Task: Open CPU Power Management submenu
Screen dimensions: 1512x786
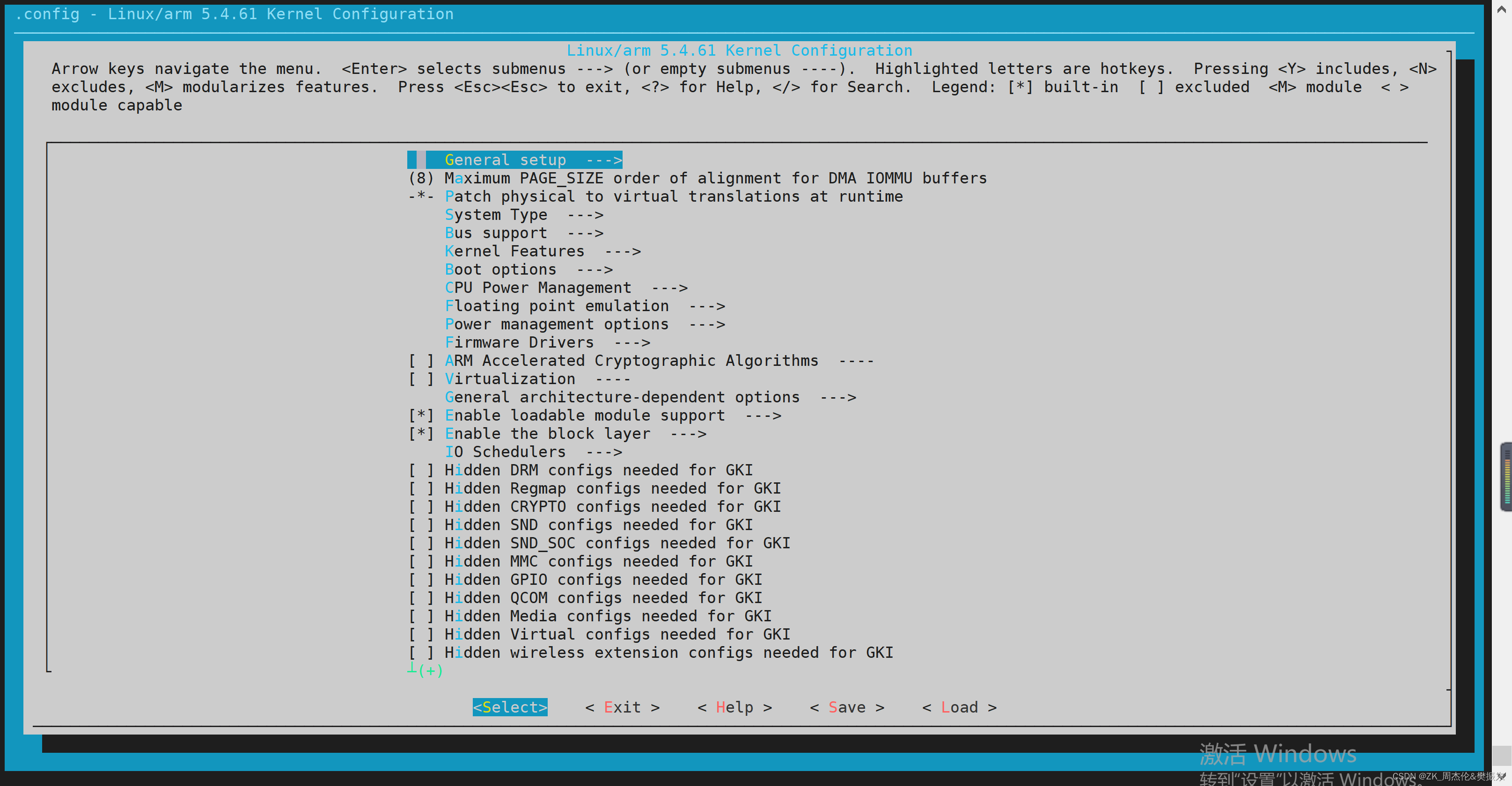Action: pos(566,287)
